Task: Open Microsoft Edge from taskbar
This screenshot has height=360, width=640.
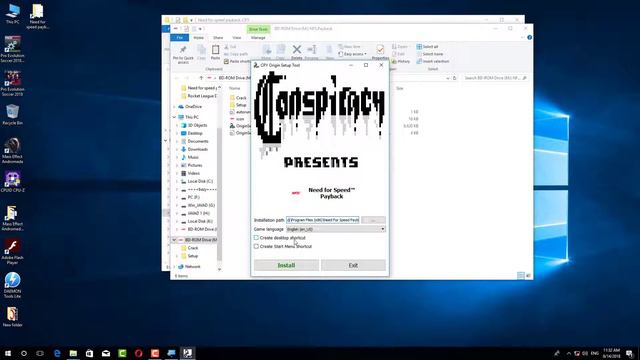Action: 57,353
